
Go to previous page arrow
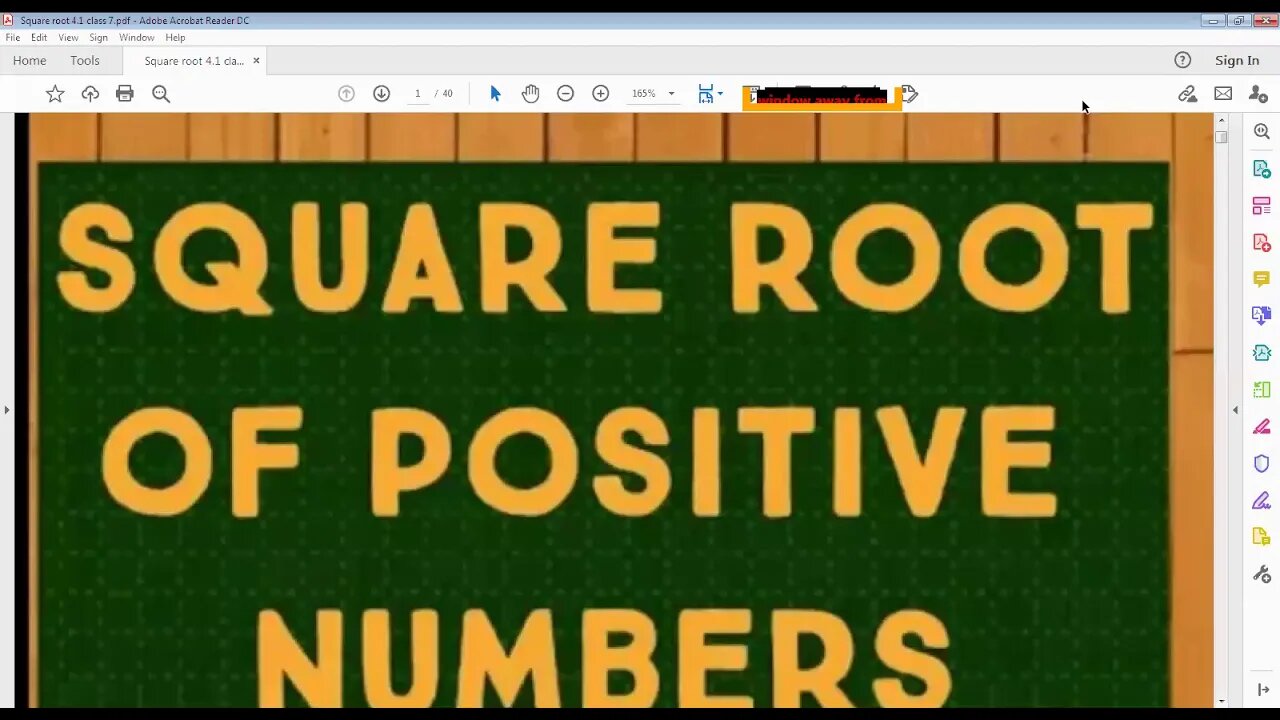tap(346, 93)
